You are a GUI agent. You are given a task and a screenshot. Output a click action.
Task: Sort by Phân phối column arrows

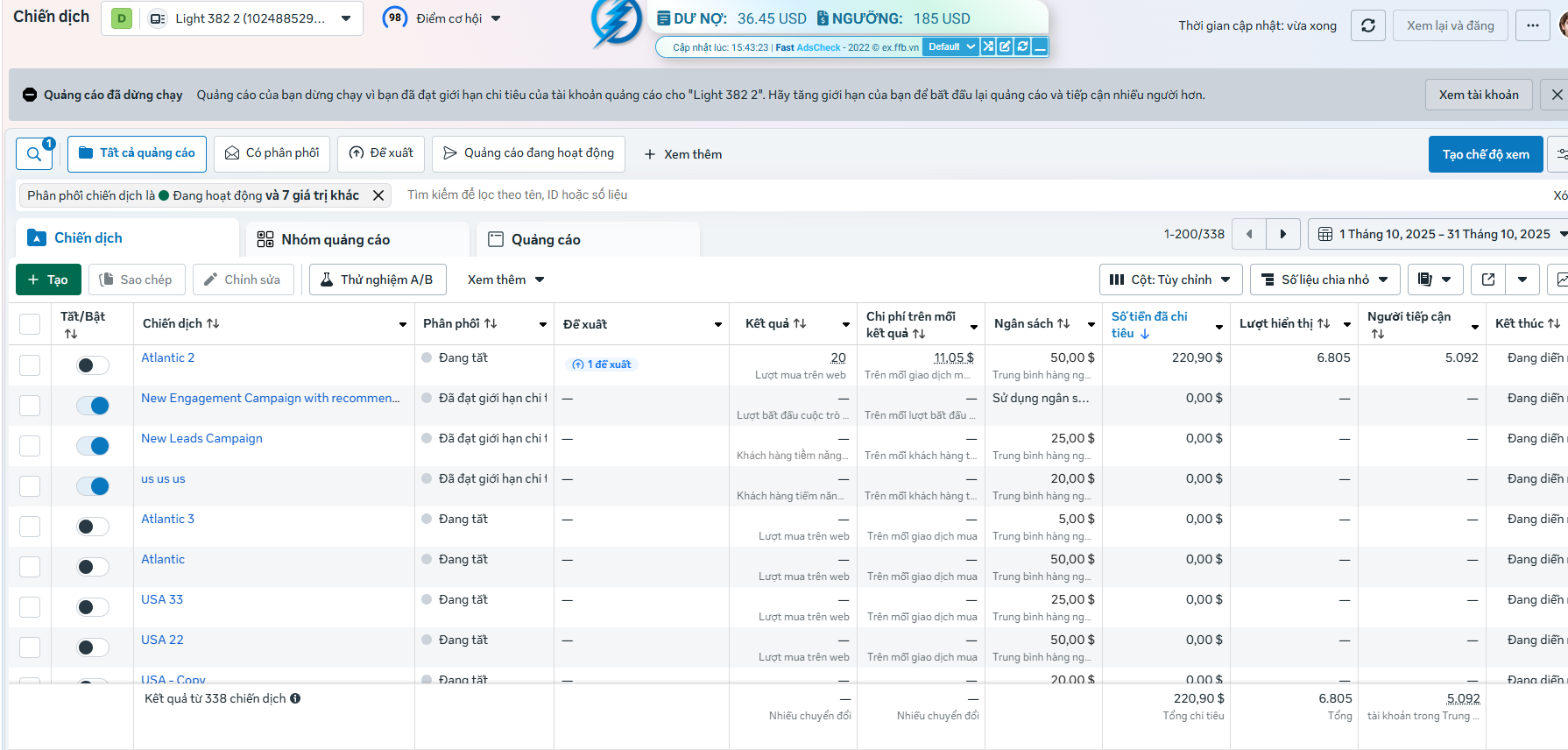pos(491,323)
